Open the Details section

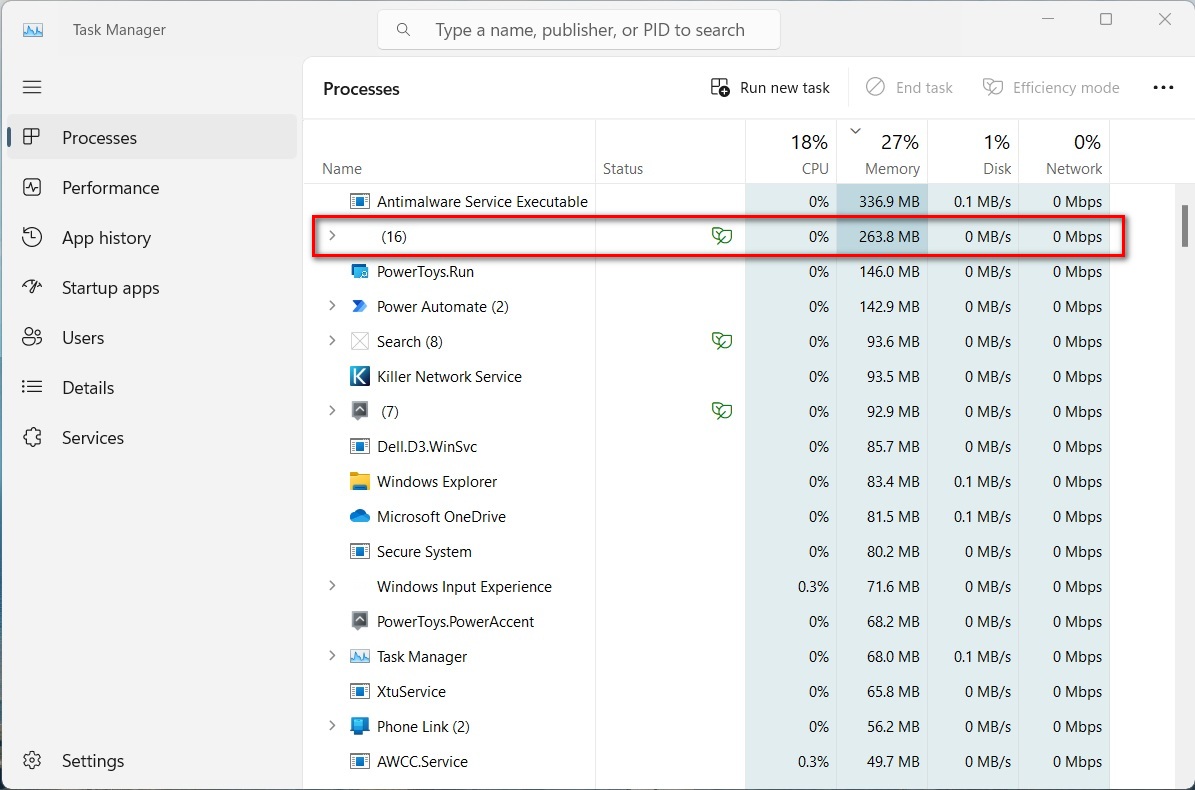coord(88,387)
